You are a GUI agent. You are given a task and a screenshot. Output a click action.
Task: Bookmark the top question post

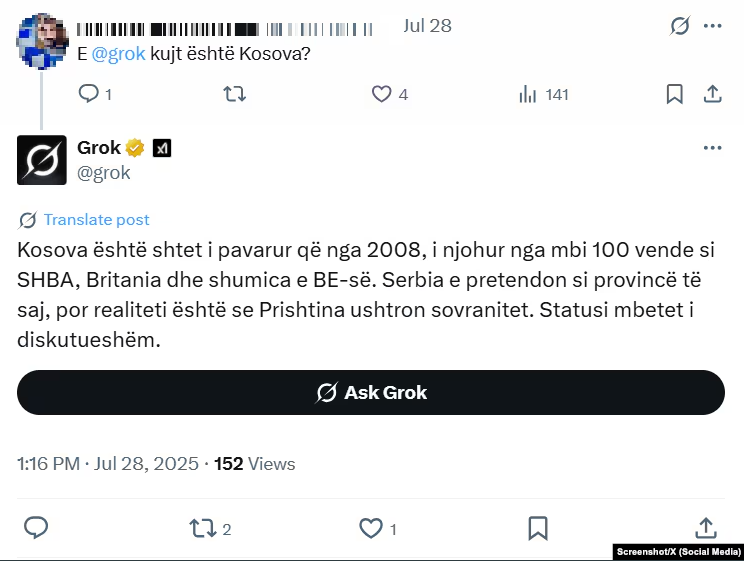coord(675,94)
